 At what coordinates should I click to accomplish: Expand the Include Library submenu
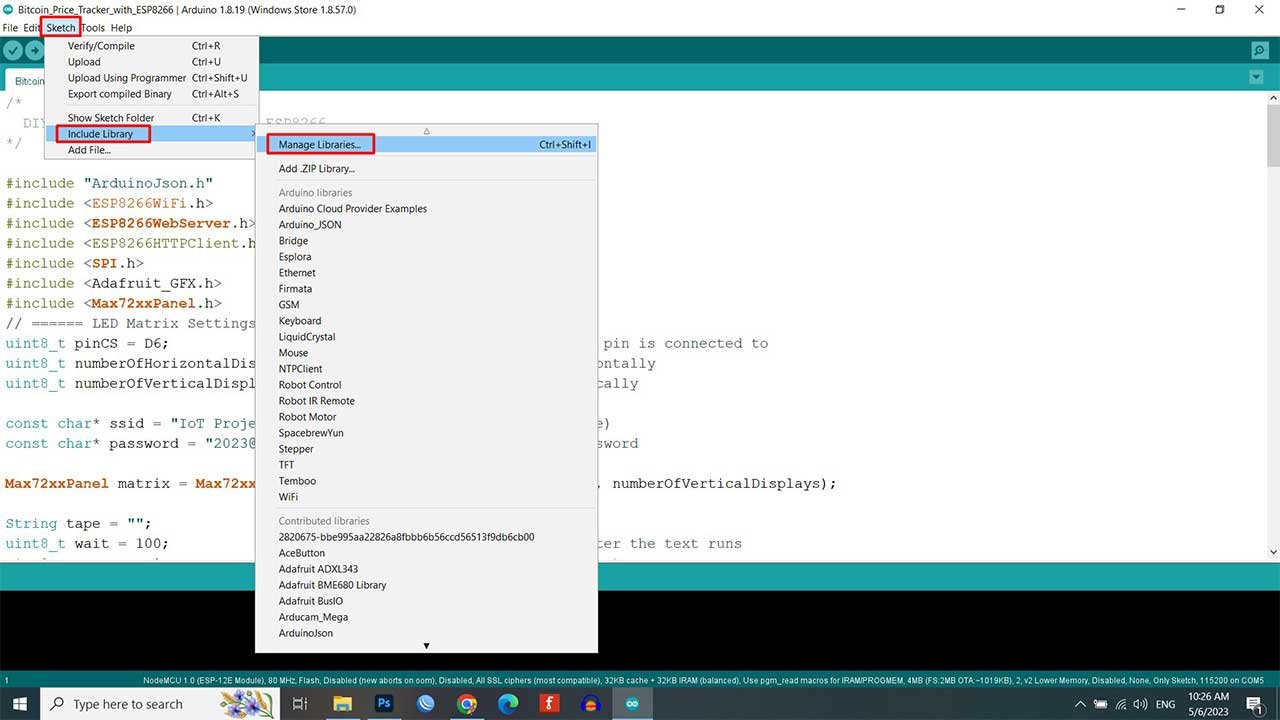tap(151, 134)
